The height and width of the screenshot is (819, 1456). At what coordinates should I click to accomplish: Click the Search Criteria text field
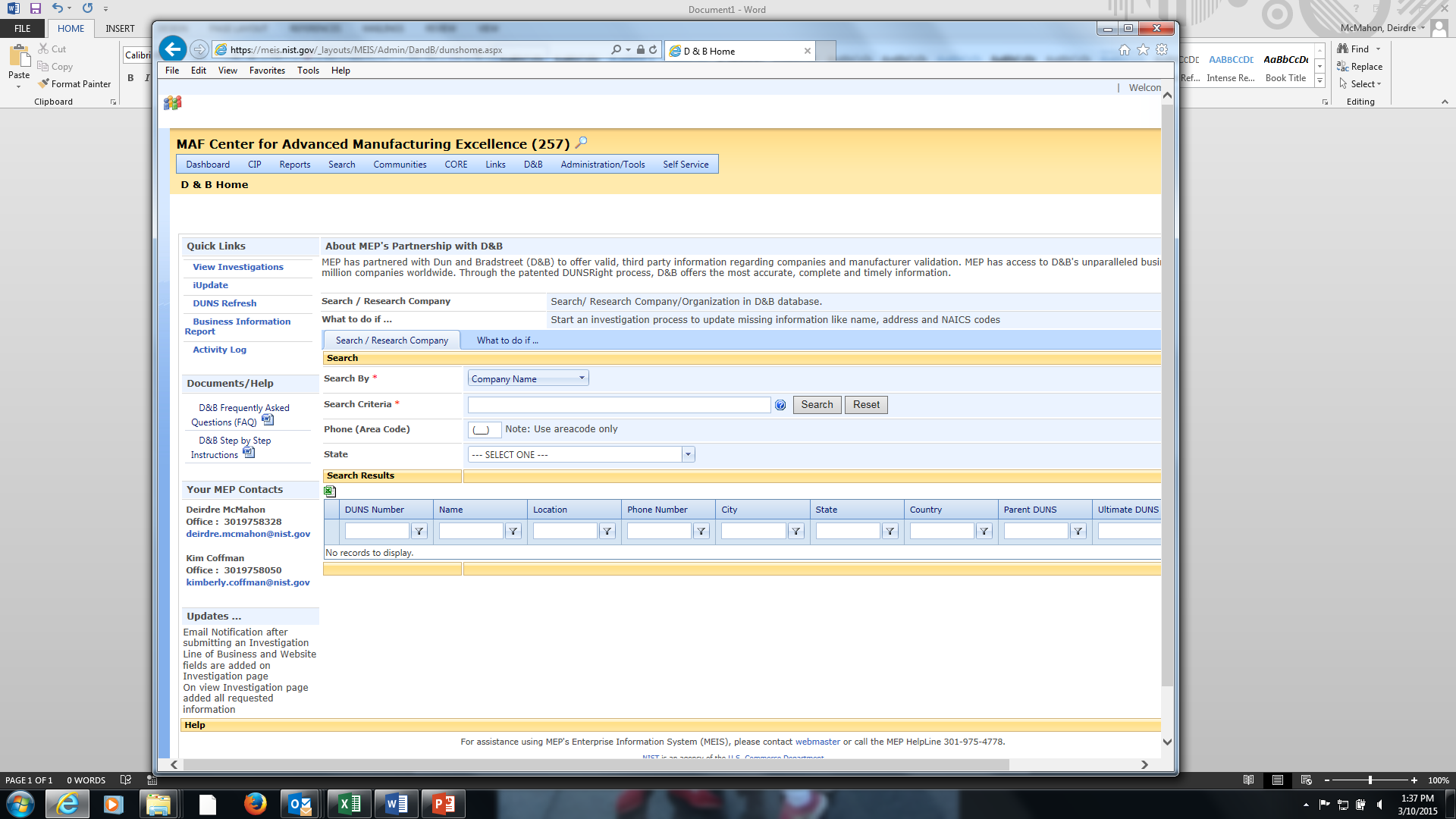coord(619,406)
